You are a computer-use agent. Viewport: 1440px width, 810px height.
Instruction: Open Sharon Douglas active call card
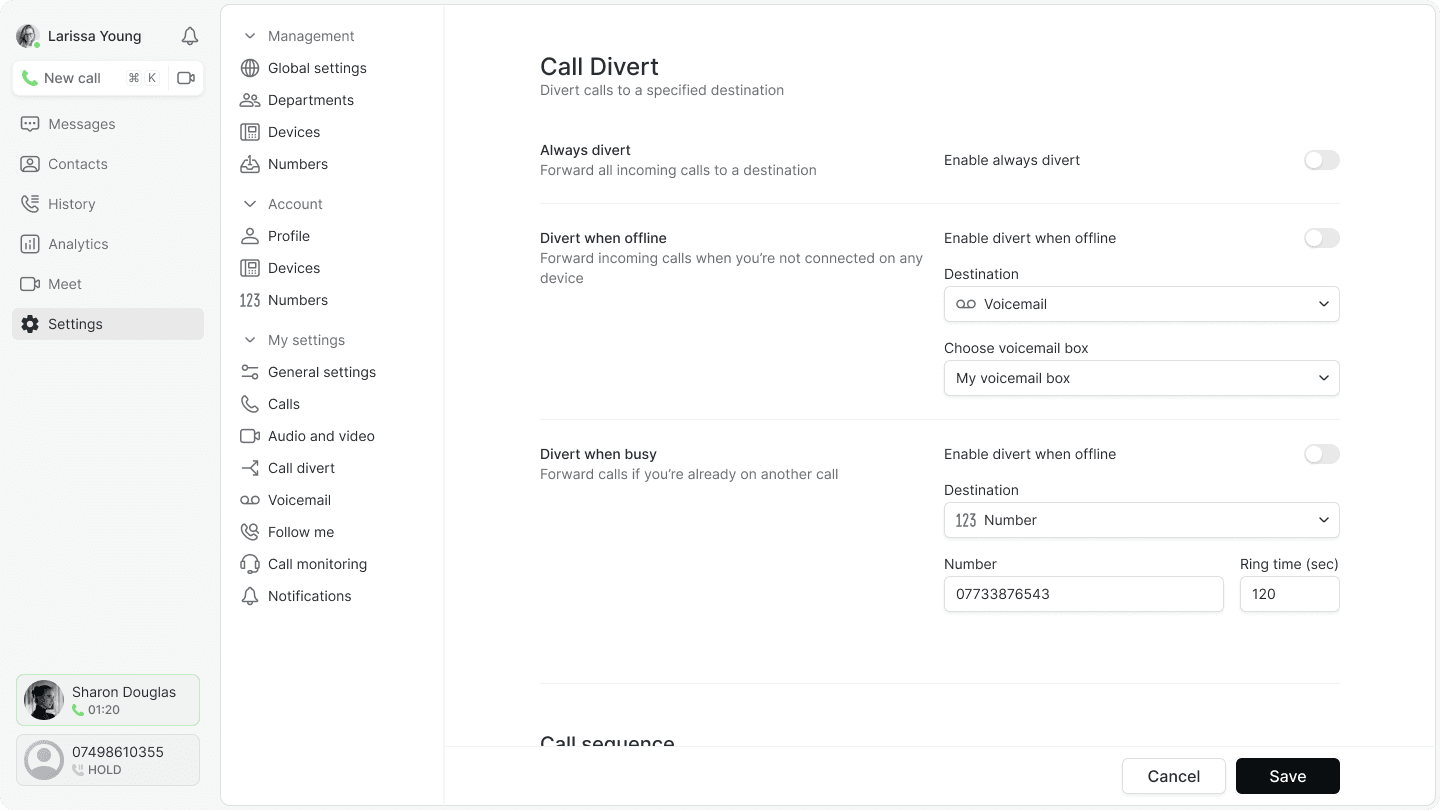coord(108,700)
